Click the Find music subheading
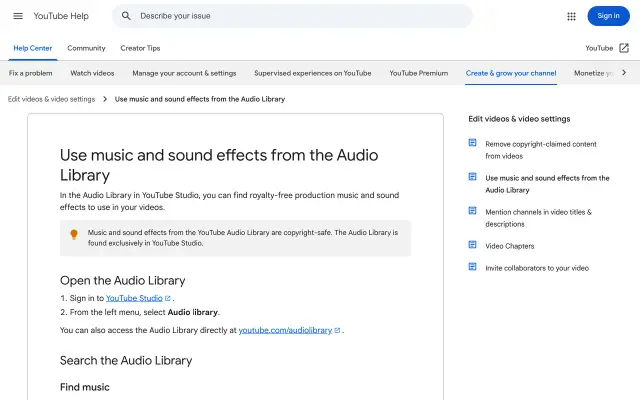The width and height of the screenshot is (640, 400). (85, 387)
